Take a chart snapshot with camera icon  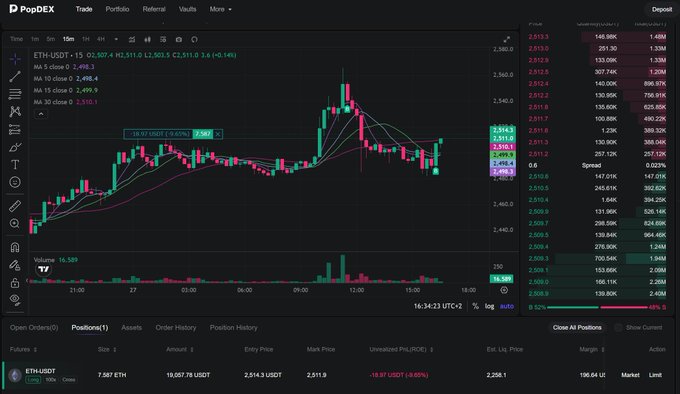click(x=179, y=39)
